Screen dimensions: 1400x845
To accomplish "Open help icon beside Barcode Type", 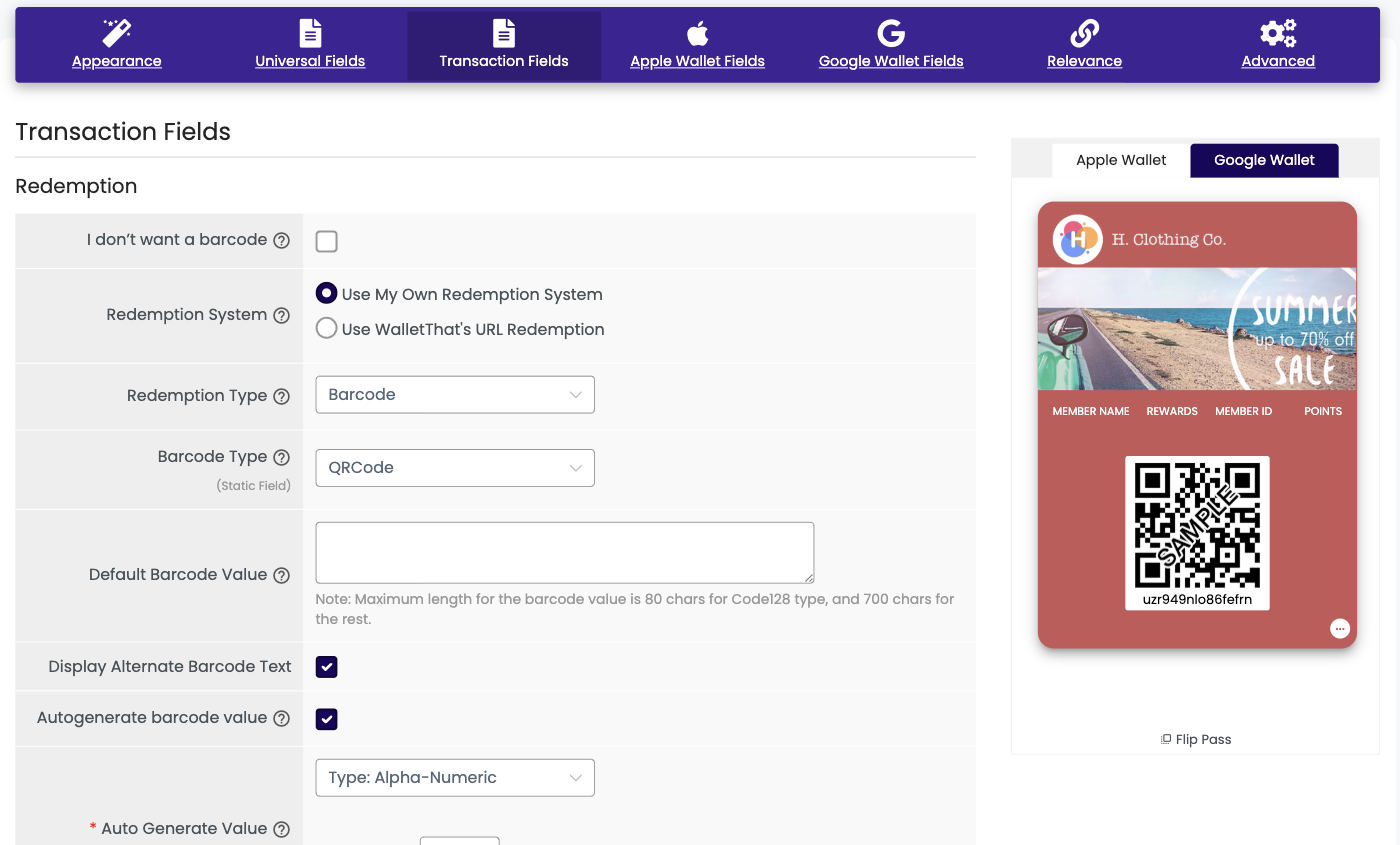I will (x=282, y=457).
